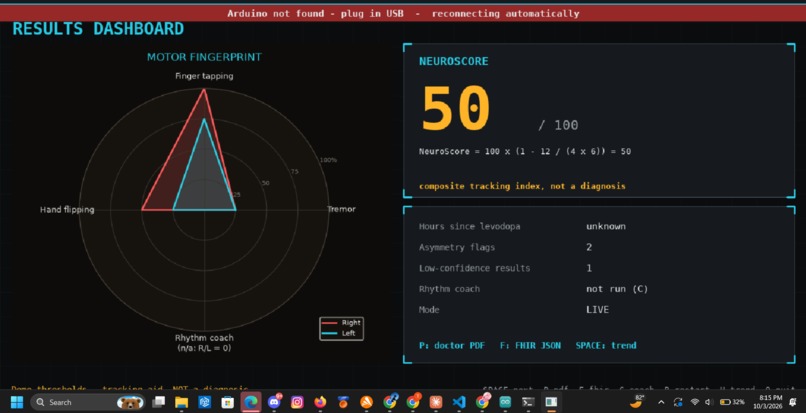Launch File Explorer from the taskbar
Viewport: 806px width, 413px height.
[x=181, y=402]
